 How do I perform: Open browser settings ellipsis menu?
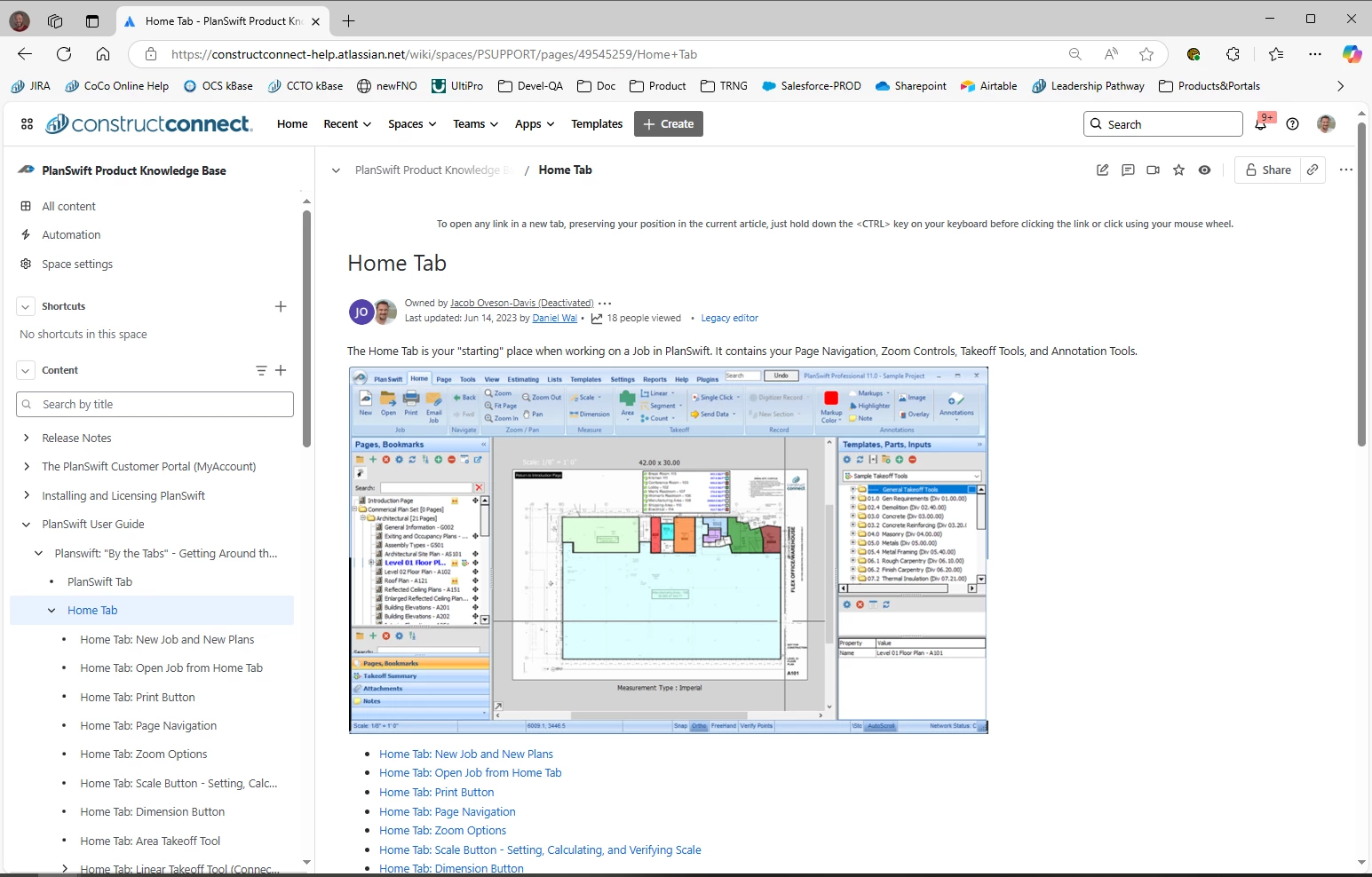coord(1315,54)
